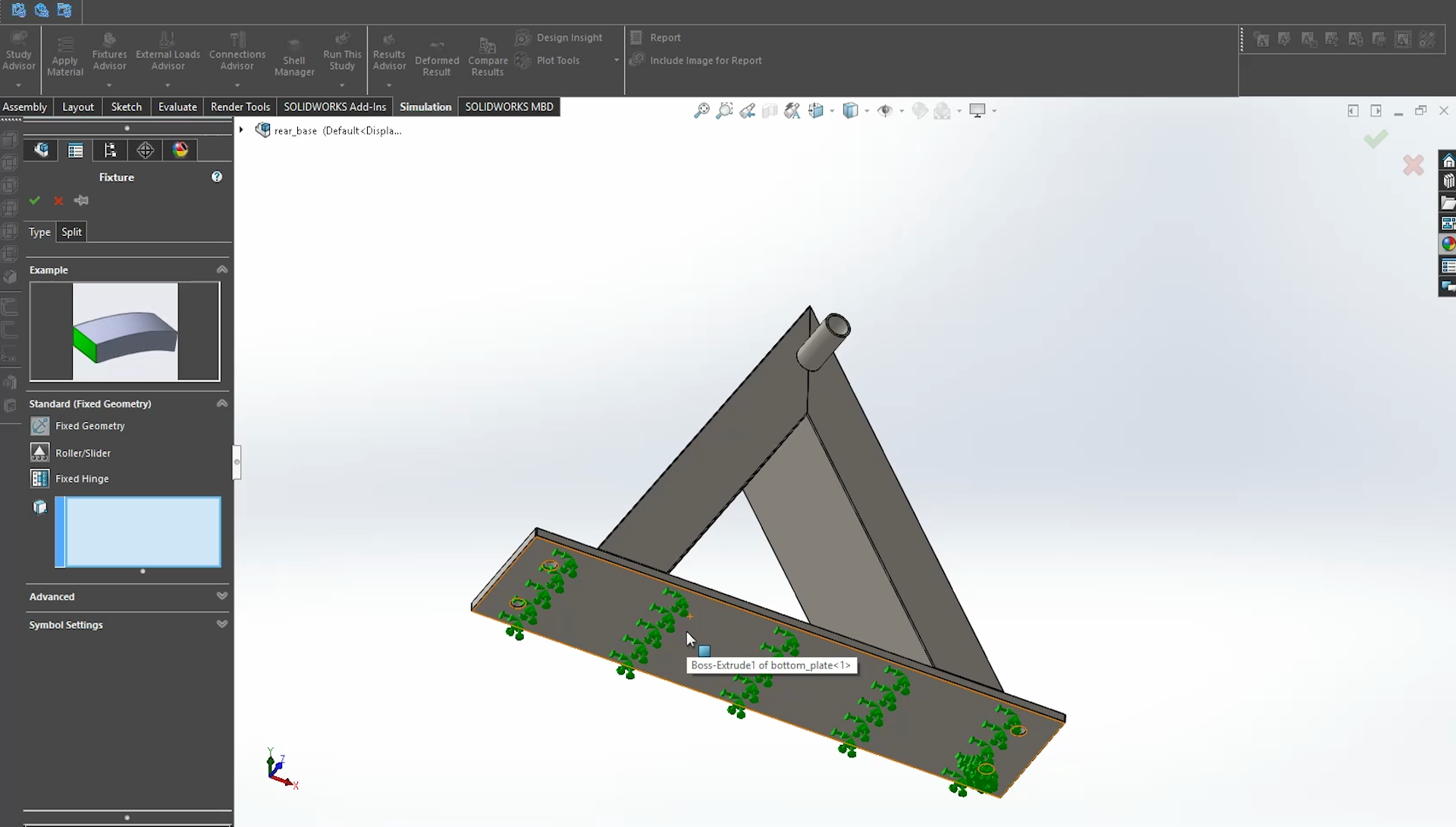Screen dimensions: 1456x827
Task: Open the Sketch ribbon tab
Action: point(127,107)
